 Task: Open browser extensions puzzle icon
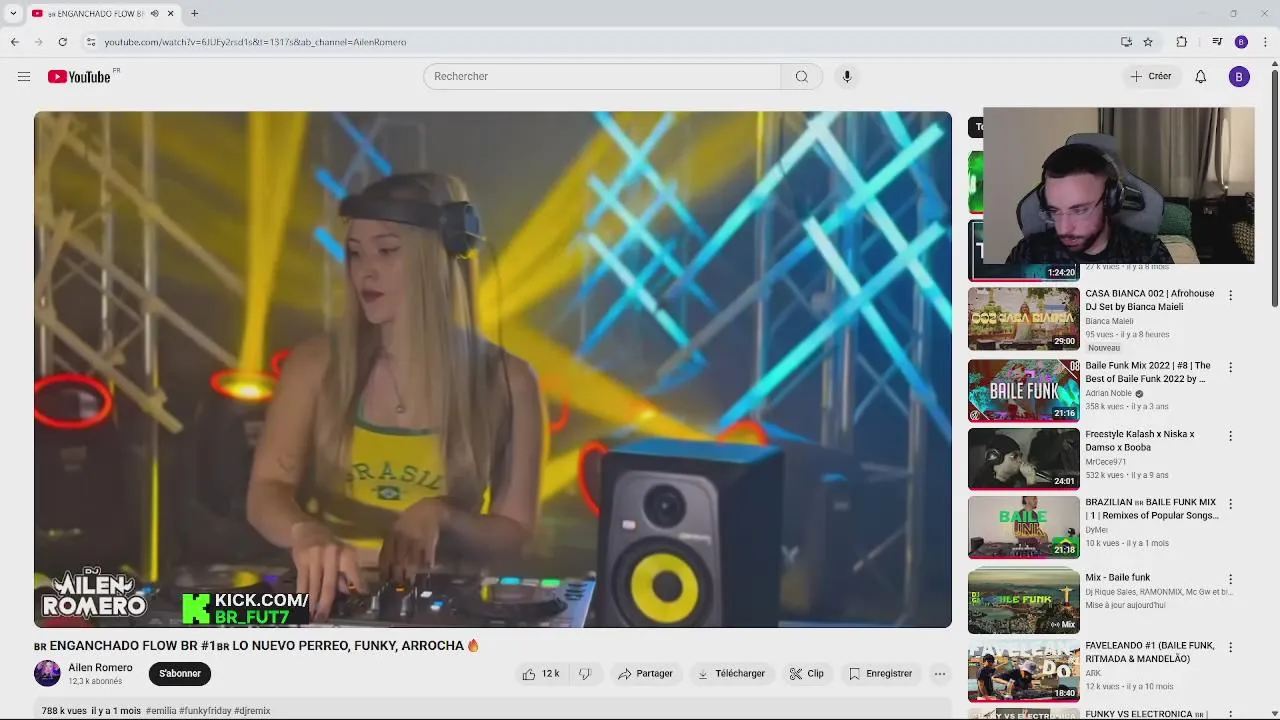click(1181, 42)
